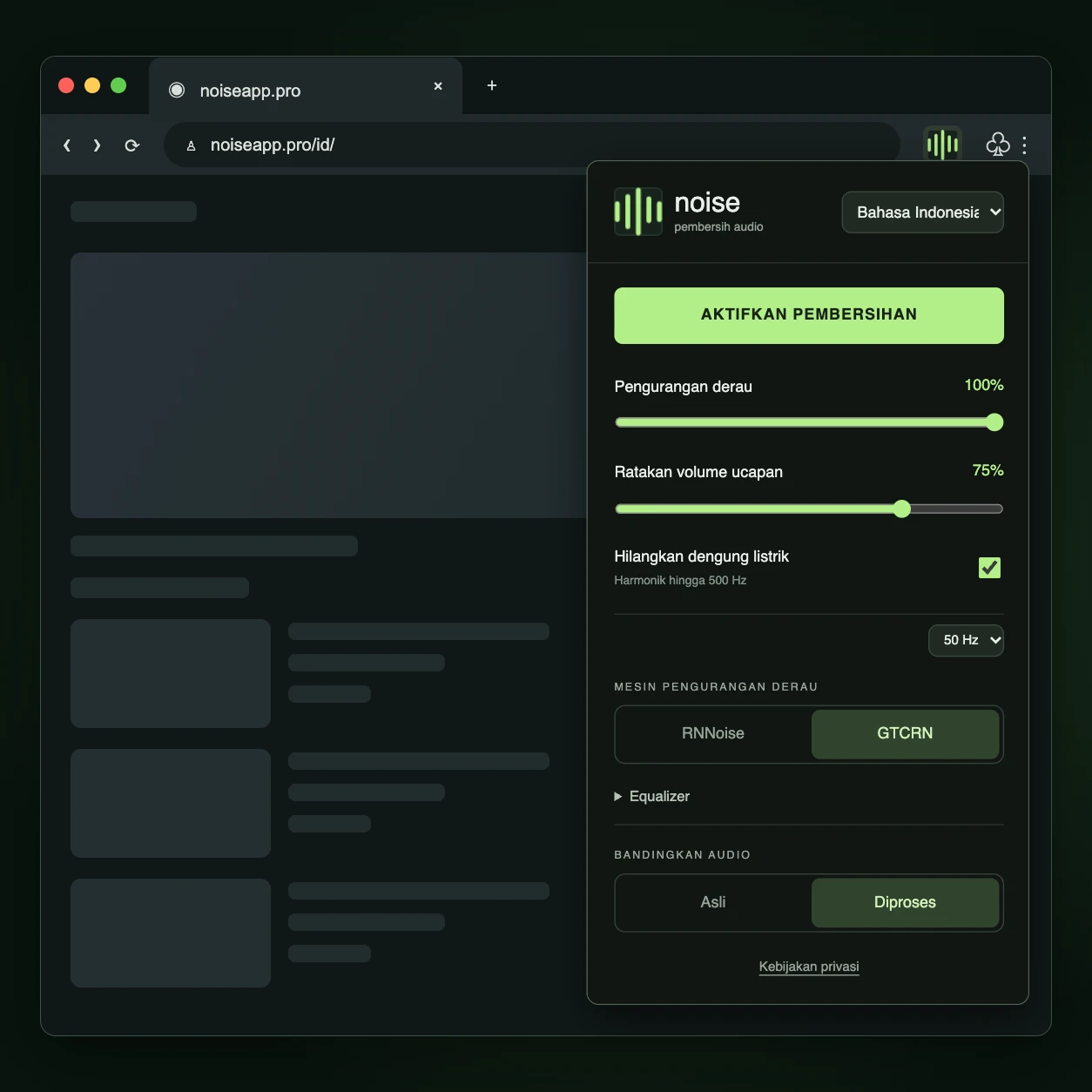Screen dimensions: 1092x1092
Task: Click the red close window button
Action: [66, 85]
